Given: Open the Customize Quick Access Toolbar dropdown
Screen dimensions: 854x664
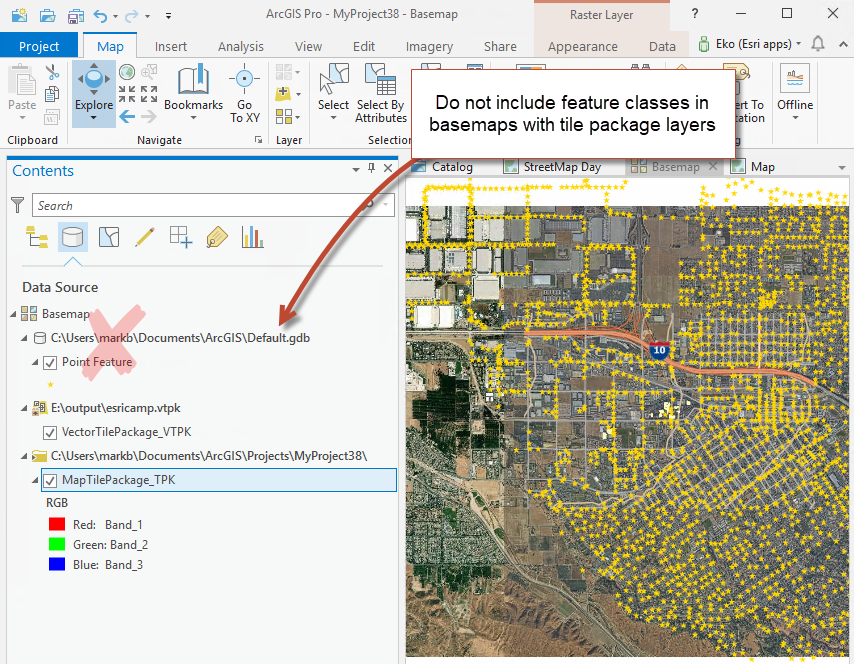Looking at the screenshot, I should tap(168, 16).
